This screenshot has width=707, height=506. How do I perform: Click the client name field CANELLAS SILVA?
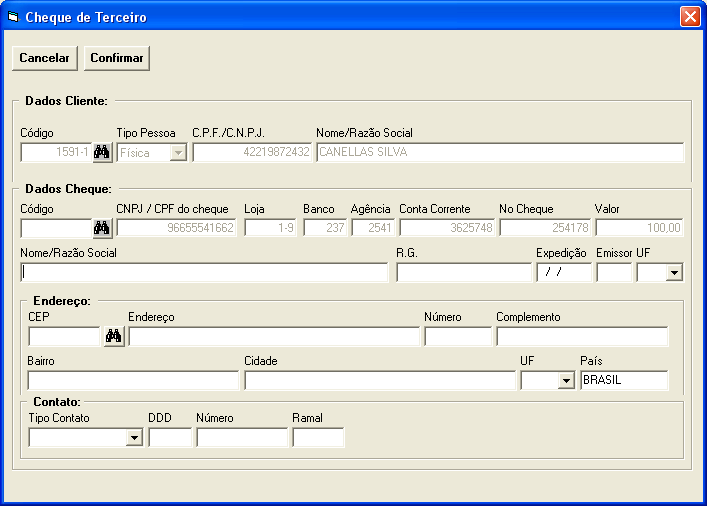[x=500, y=152]
